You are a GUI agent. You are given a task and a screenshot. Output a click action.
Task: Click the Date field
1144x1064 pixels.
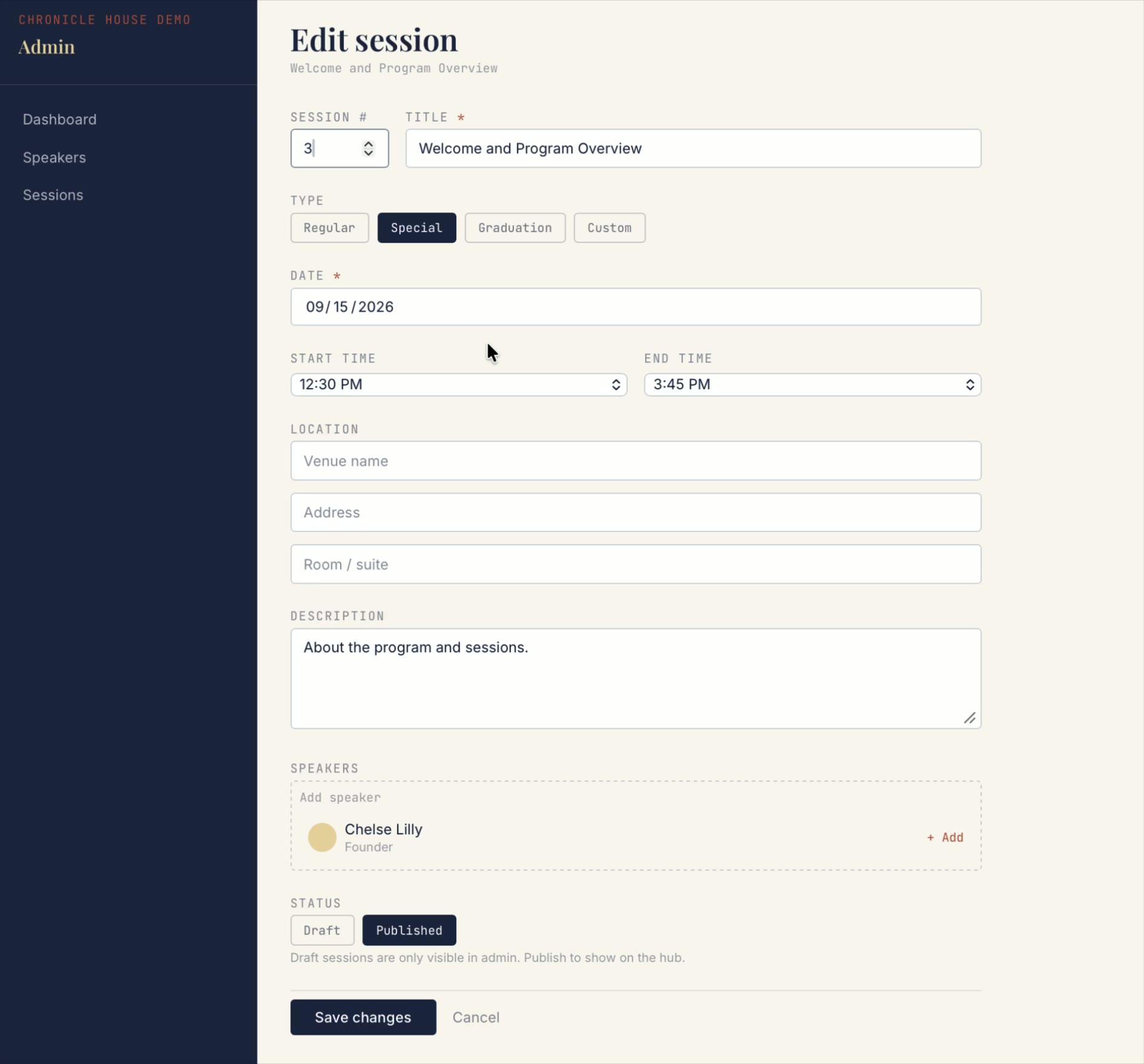pos(636,307)
